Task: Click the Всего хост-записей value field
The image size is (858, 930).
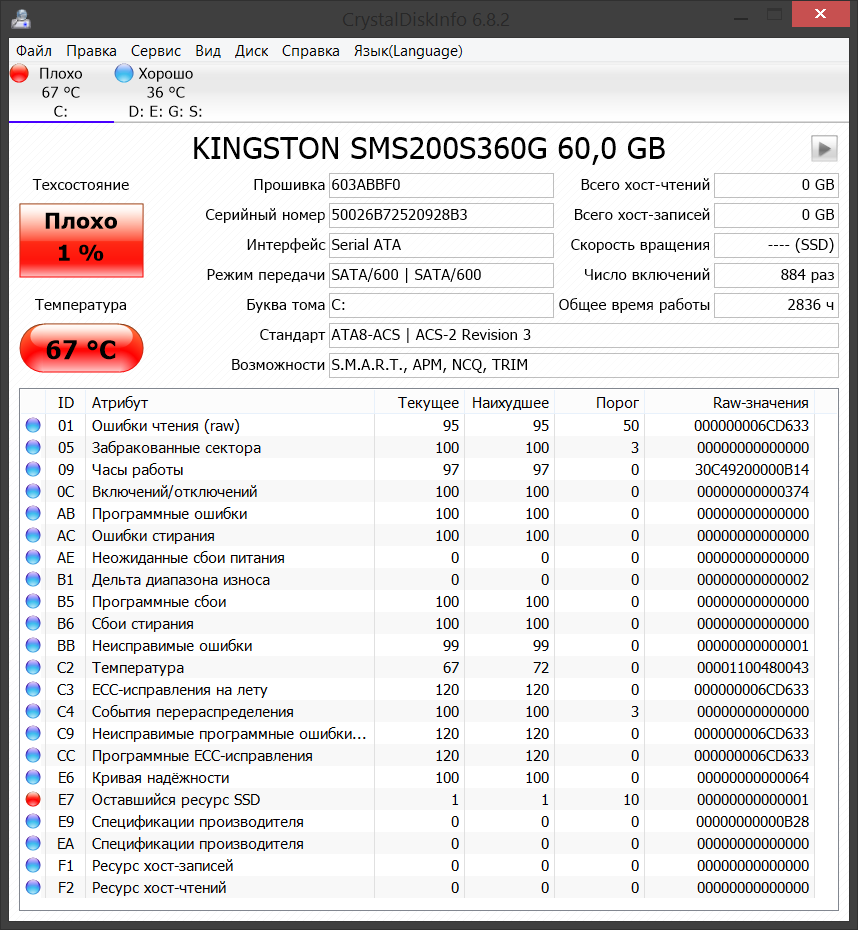Action: [776, 215]
